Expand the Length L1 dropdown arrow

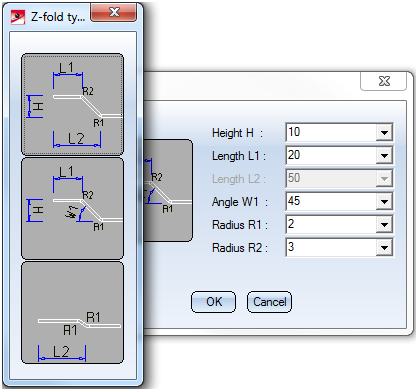(x=384, y=156)
